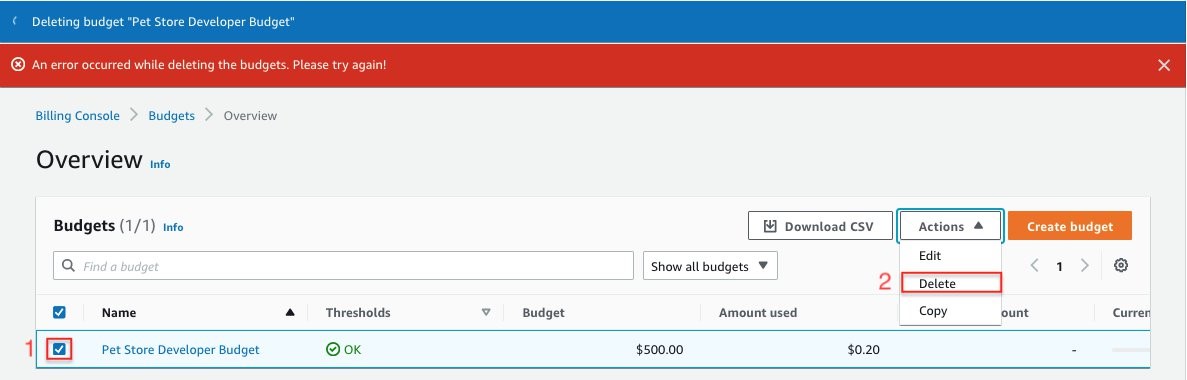The image size is (1187, 380).
Task: Click the Find a budget search field
Action: click(x=343, y=266)
